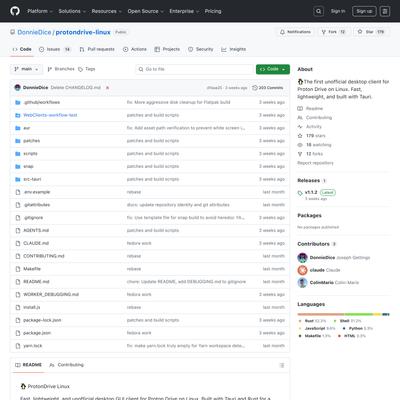Click the yarn.lock file icon
The height and width of the screenshot is (400, 400).
tap(18, 346)
